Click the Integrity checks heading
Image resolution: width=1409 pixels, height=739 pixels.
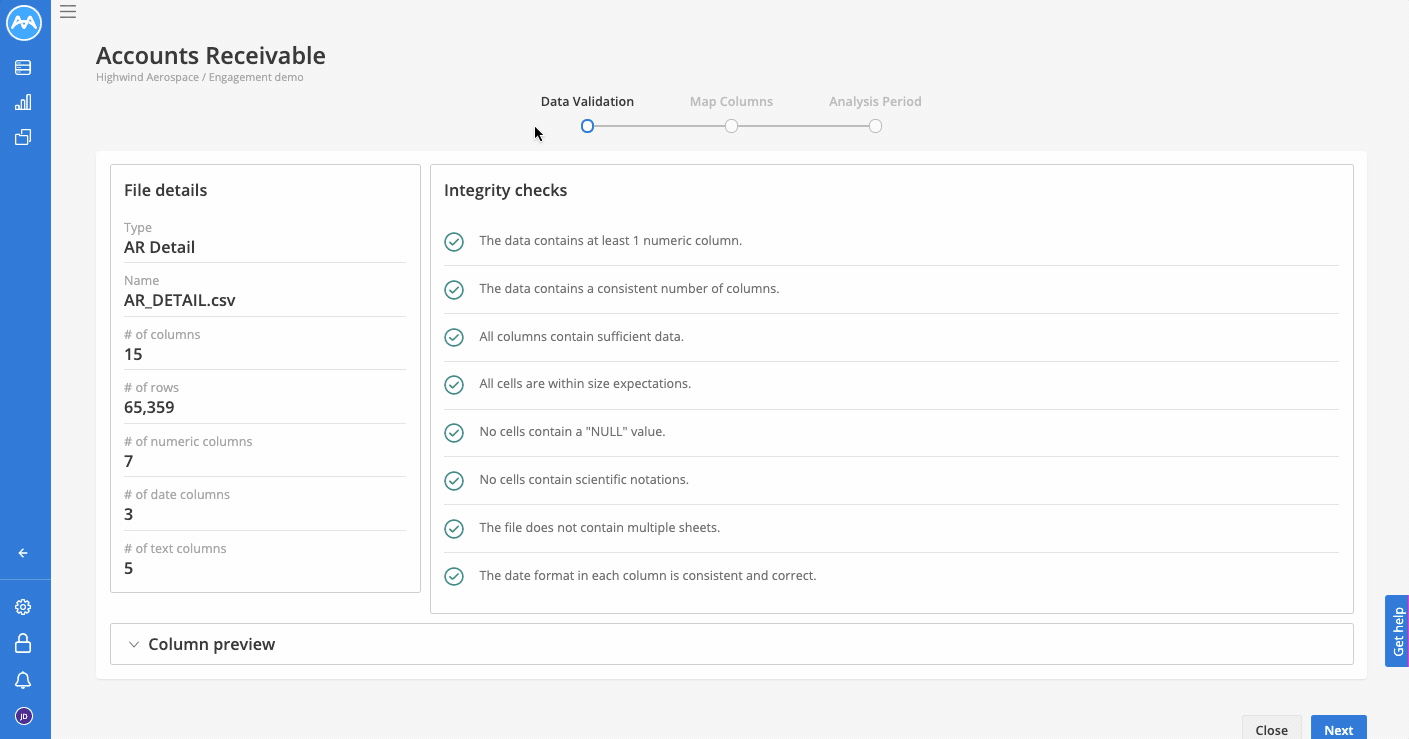coord(505,190)
